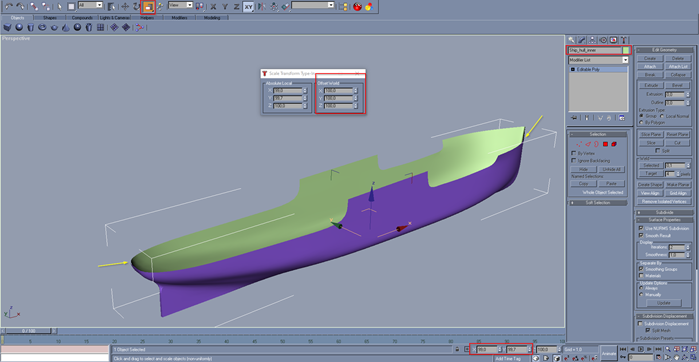Image resolution: width=699 pixels, height=362 pixels.
Task: Click Configure Modifier Sets icon
Action: point(622,118)
